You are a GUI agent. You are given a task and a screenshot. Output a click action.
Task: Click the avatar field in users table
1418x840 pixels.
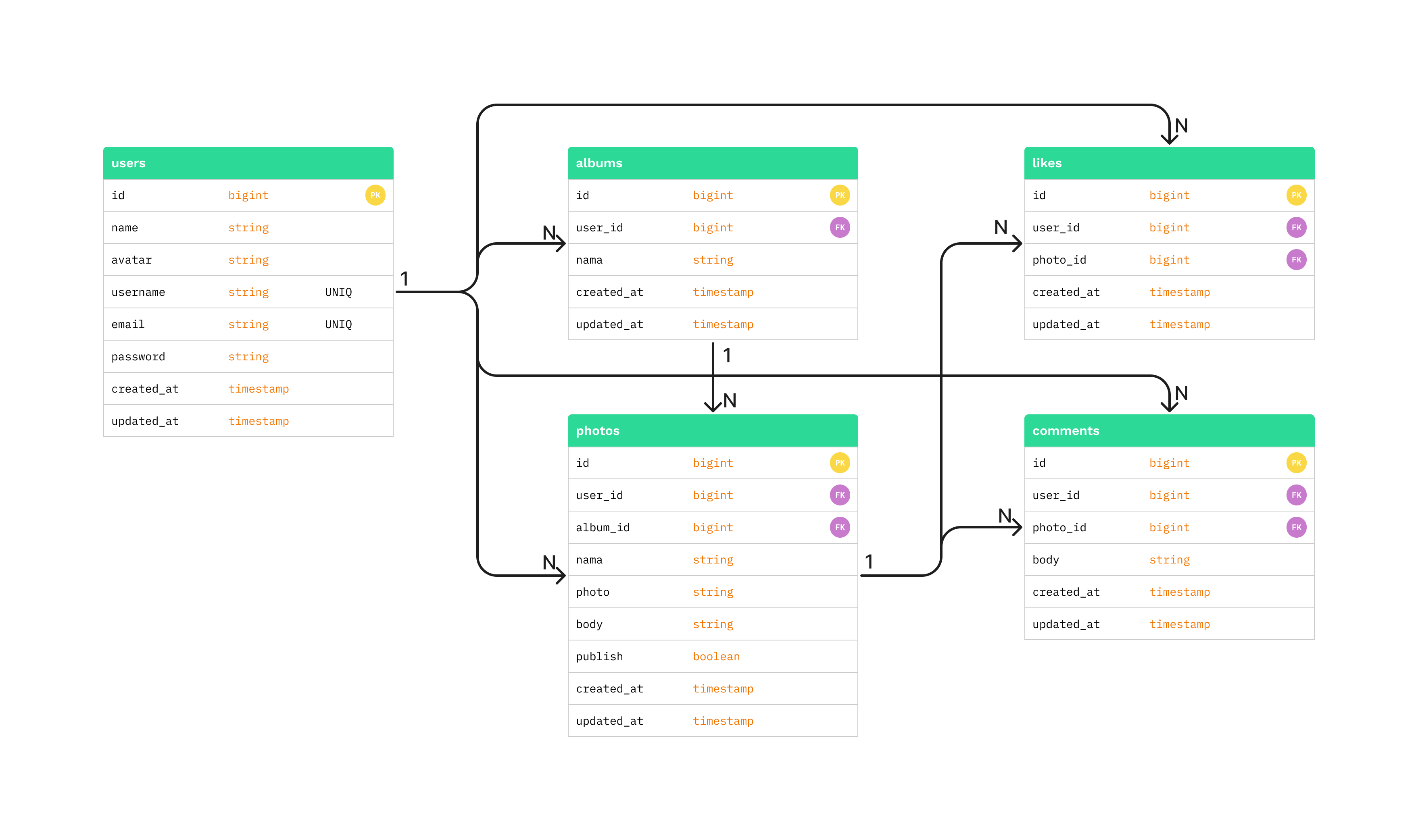131,260
